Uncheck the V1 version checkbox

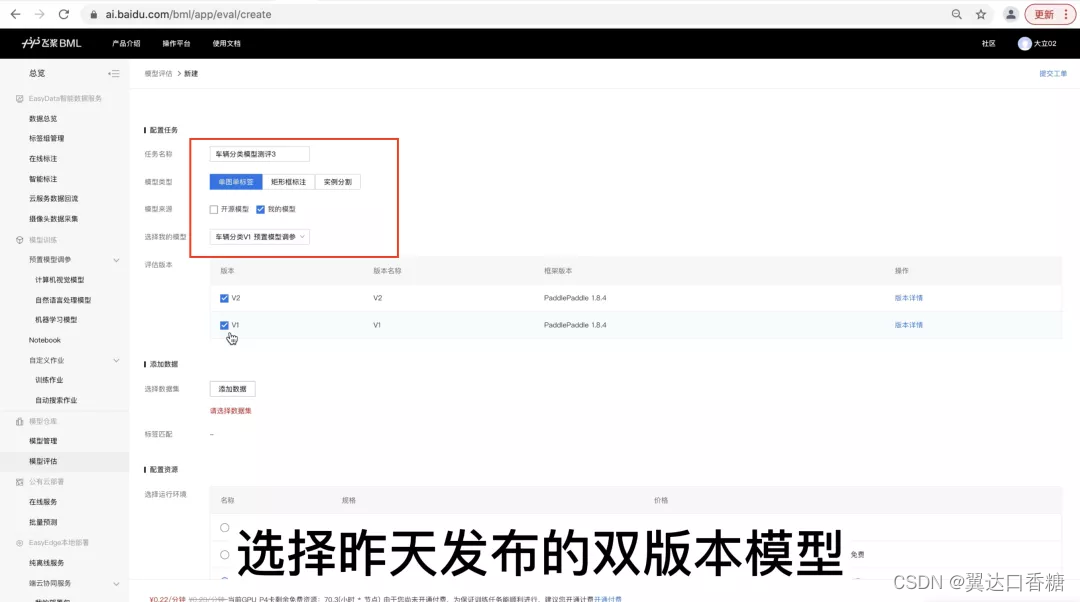tap(224, 325)
